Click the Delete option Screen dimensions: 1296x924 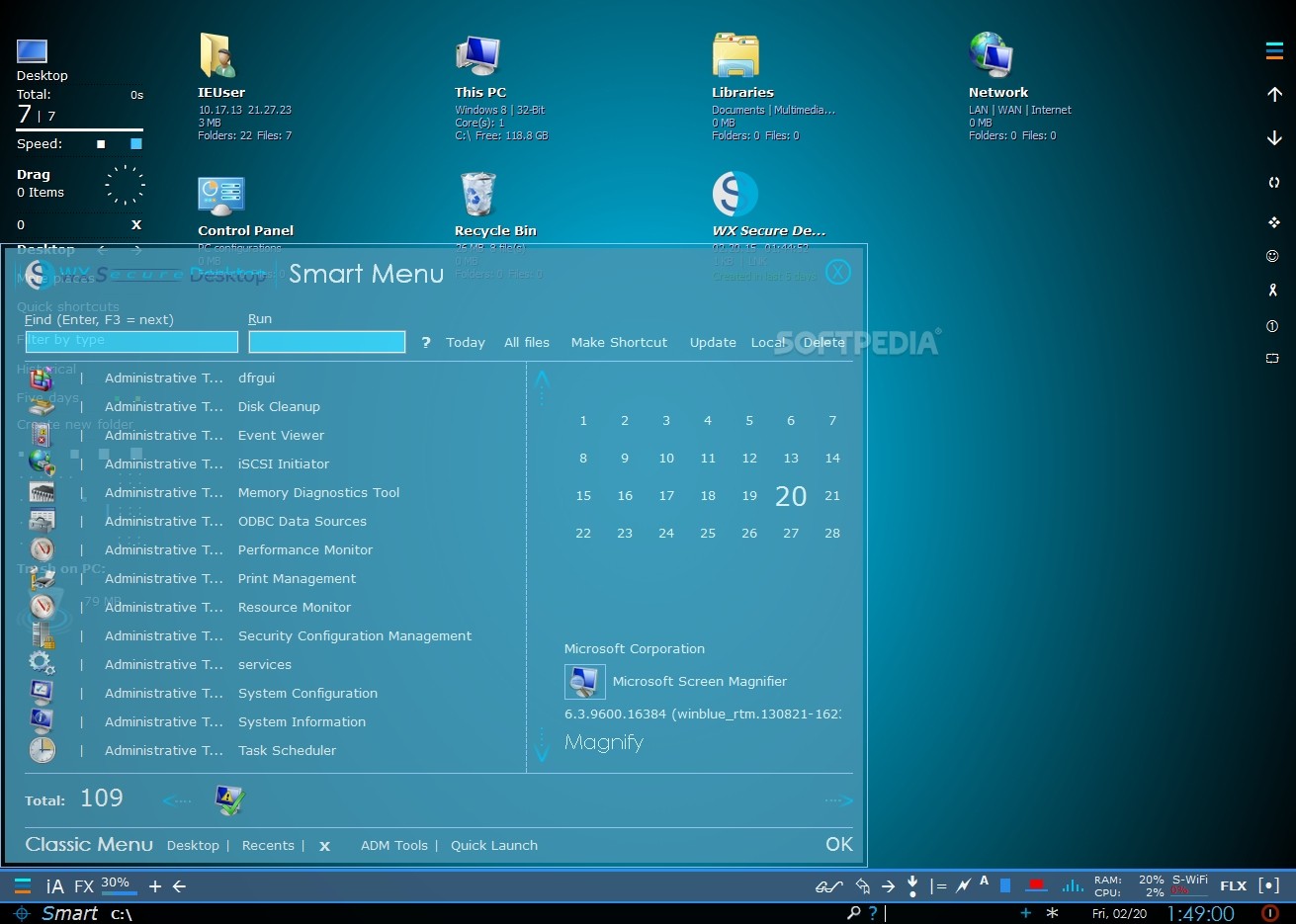tap(824, 342)
